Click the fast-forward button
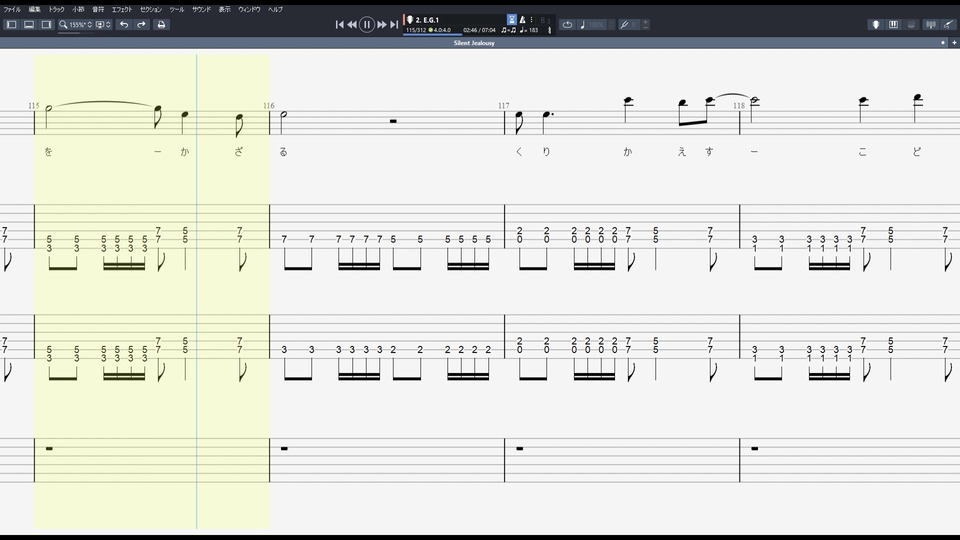This screenshot has width=960, height=540. [x=381, y=24]
